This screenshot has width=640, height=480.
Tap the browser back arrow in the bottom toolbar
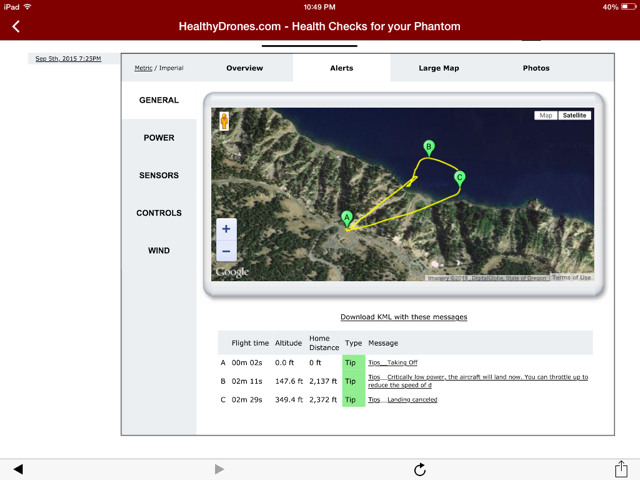click(x=18, y=469)
